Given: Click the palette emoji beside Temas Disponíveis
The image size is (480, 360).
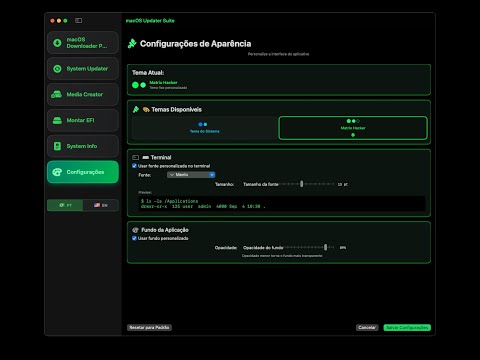Looking at the screenshot, I should [x=146, y=109].
